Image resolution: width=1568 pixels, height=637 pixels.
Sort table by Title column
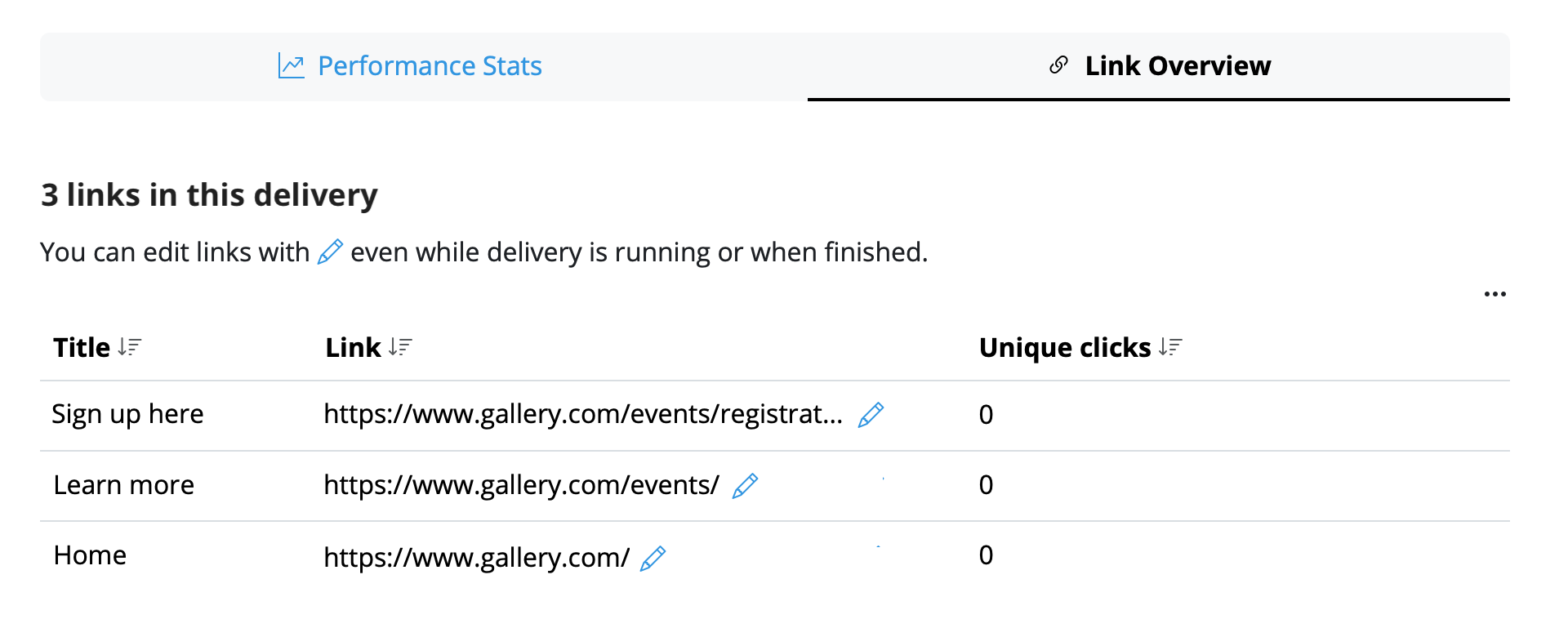(130, 348)
